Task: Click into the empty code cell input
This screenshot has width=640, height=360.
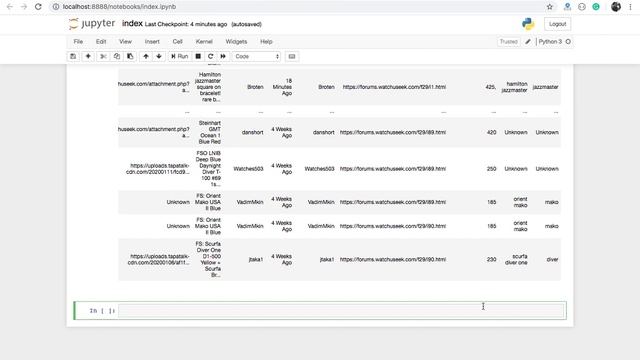Action: 341,311
